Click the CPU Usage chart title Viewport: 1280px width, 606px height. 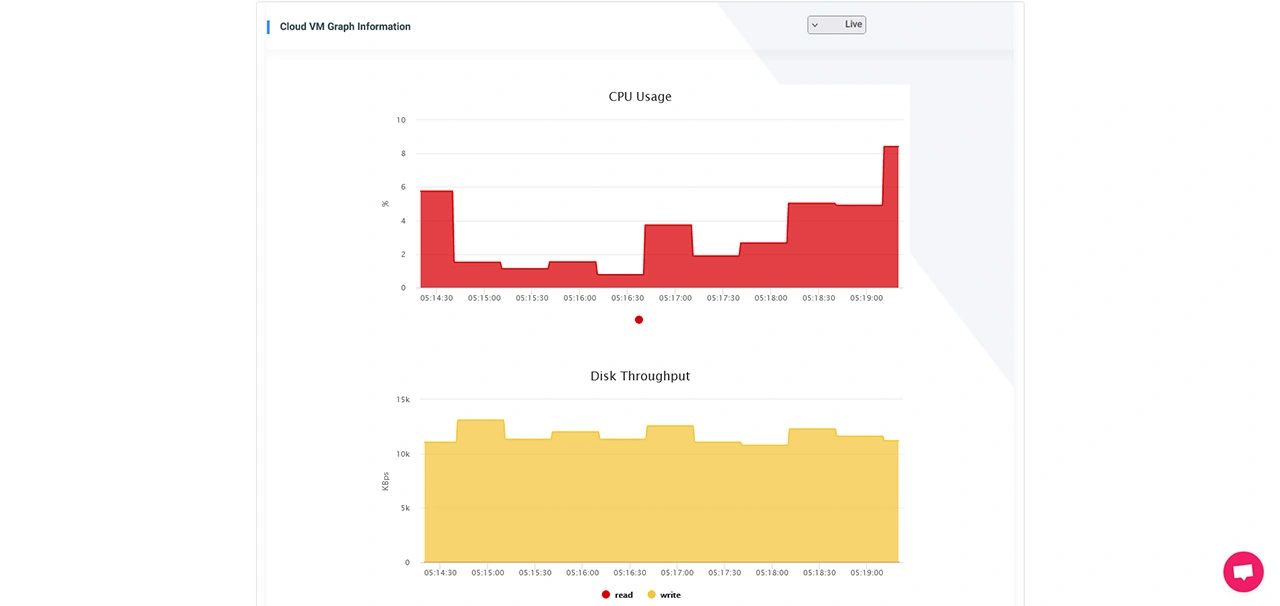(640, 97)
